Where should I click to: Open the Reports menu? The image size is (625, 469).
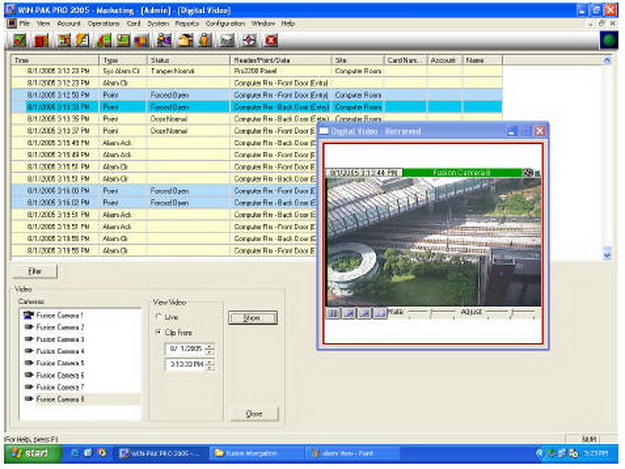187,22
